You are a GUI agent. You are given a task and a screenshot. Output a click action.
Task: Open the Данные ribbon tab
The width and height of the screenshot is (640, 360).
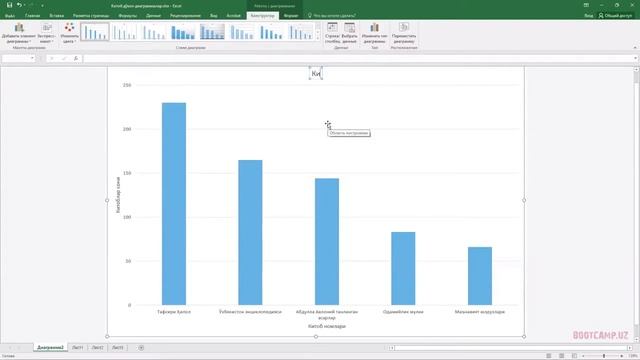pyautogui.click(x=153, y=16)
